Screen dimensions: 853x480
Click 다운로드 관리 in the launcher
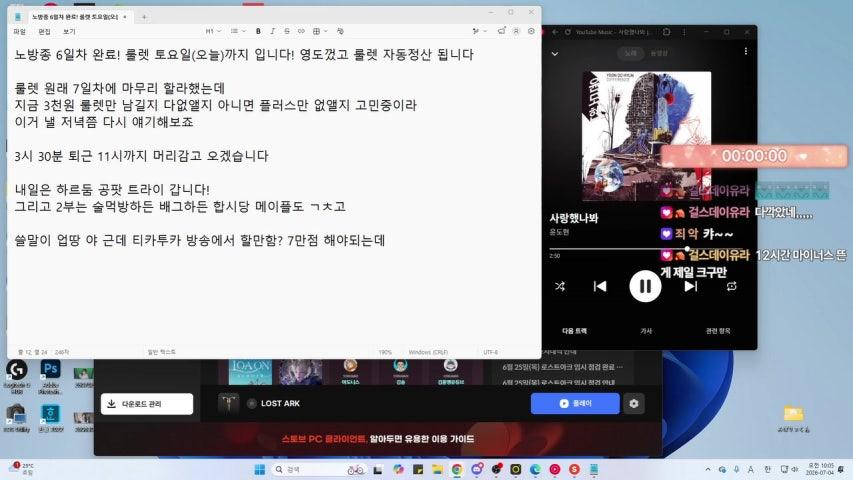(x=147, y=404)
